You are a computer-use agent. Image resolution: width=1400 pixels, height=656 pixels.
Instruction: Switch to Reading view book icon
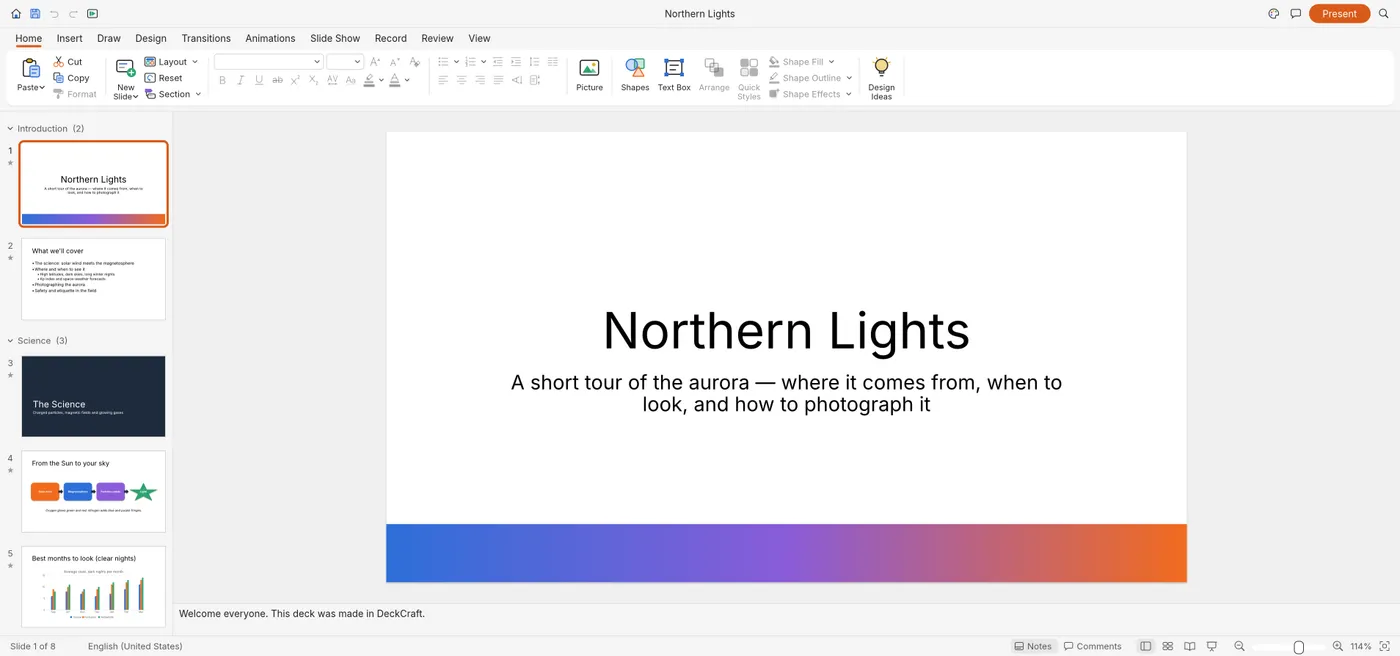pos(1190,646)
